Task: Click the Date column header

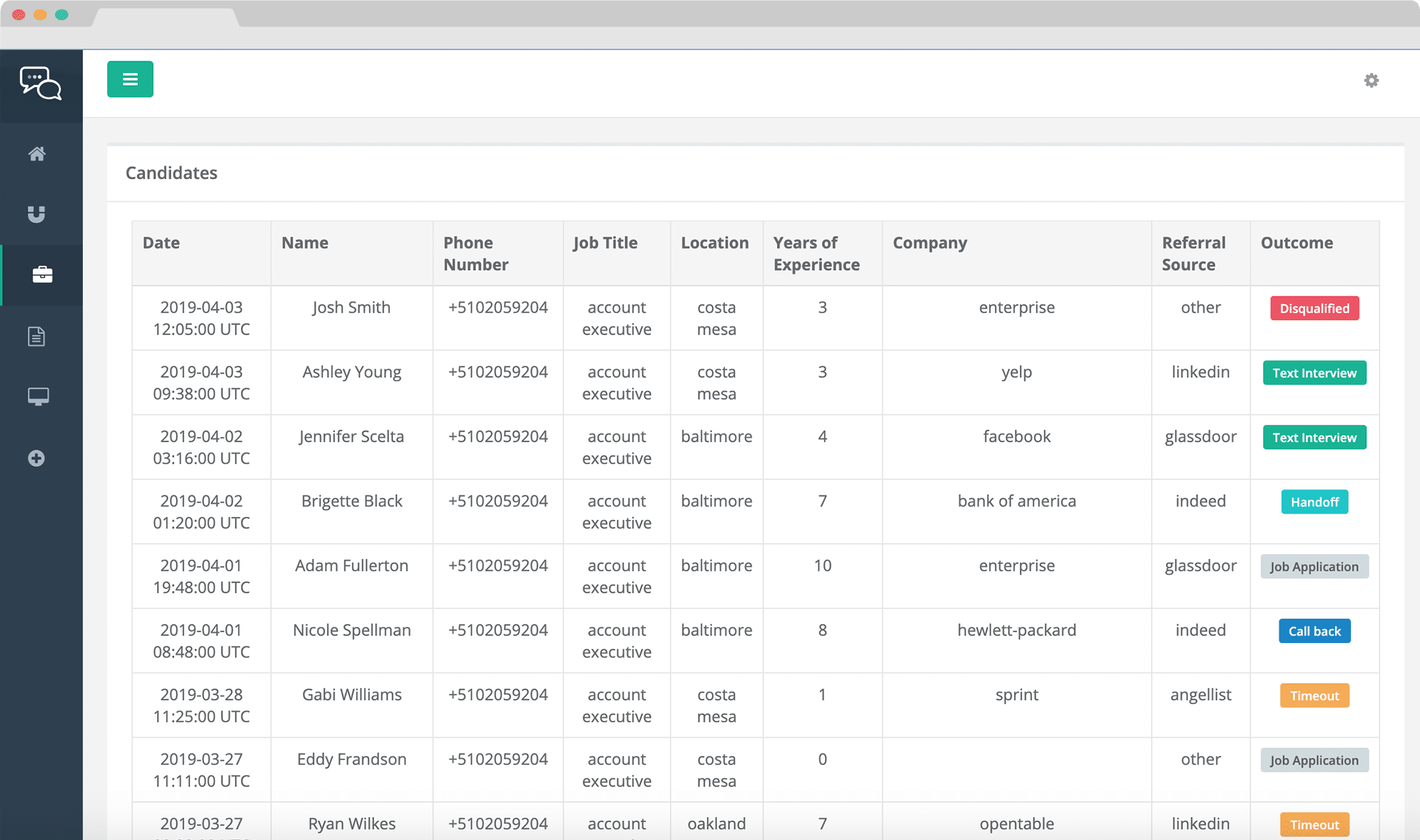Action: point(161,243)
